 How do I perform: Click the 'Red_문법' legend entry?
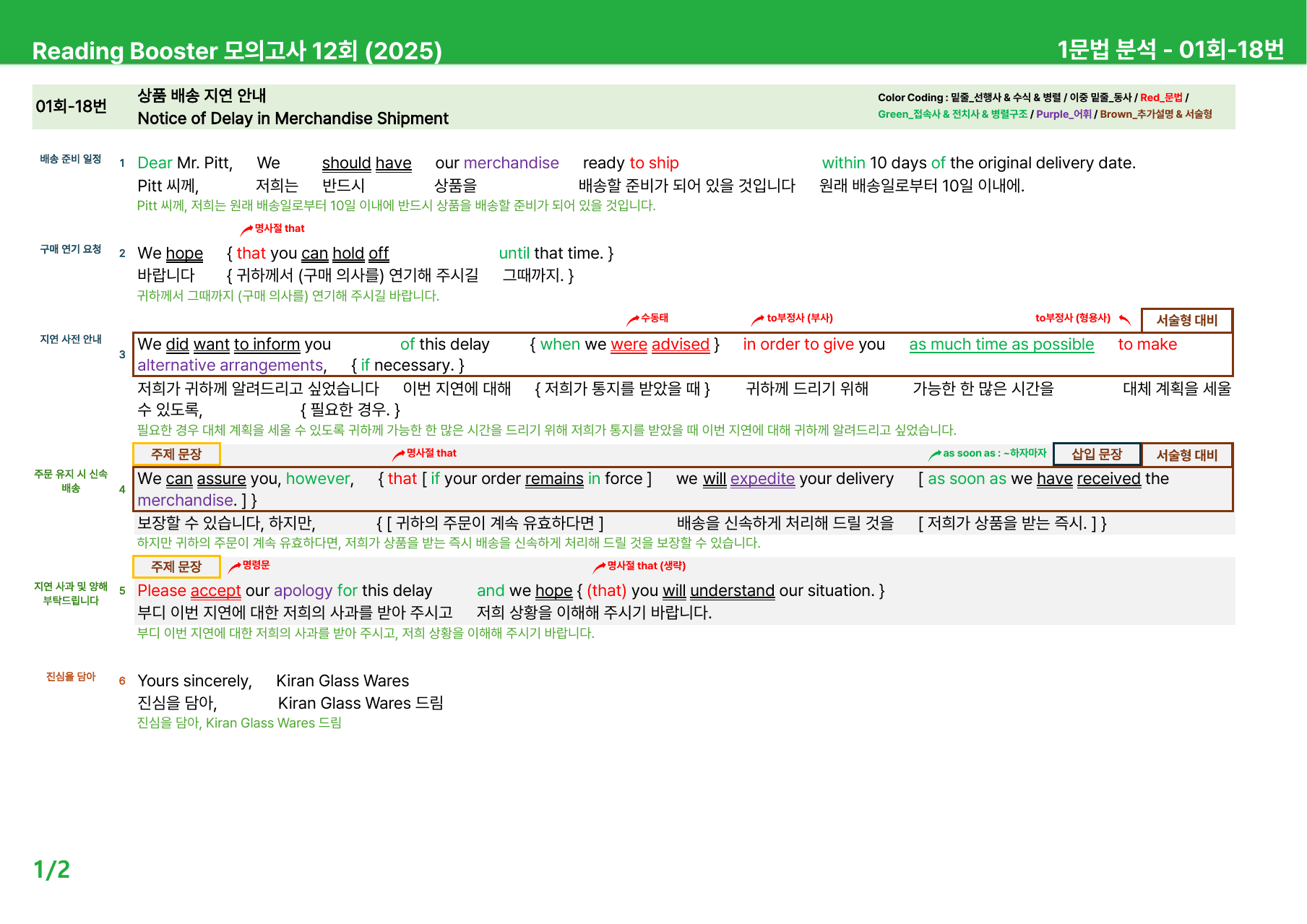1161,98
